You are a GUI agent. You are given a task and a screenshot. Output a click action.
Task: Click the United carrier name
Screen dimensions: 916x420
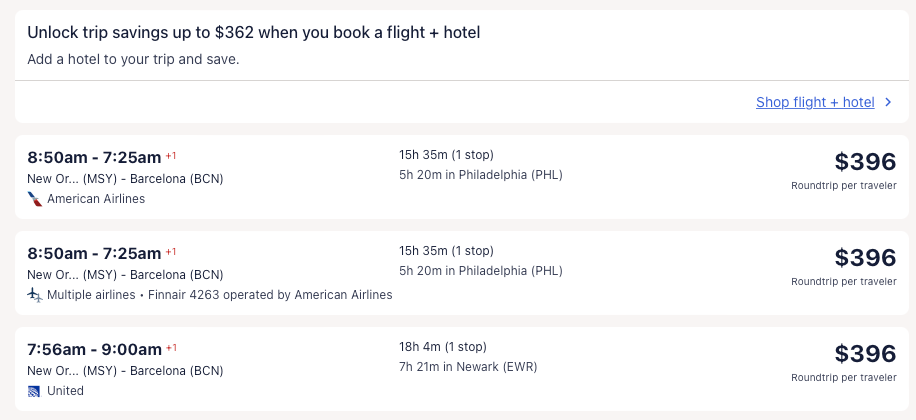coord(66,391)
